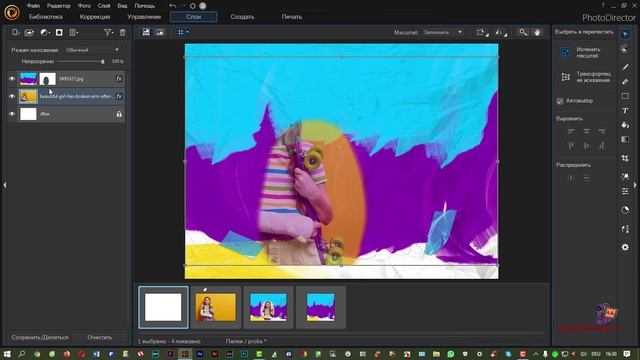Open Windows Start button
The image size is (640, 360).
coord(7,354)
